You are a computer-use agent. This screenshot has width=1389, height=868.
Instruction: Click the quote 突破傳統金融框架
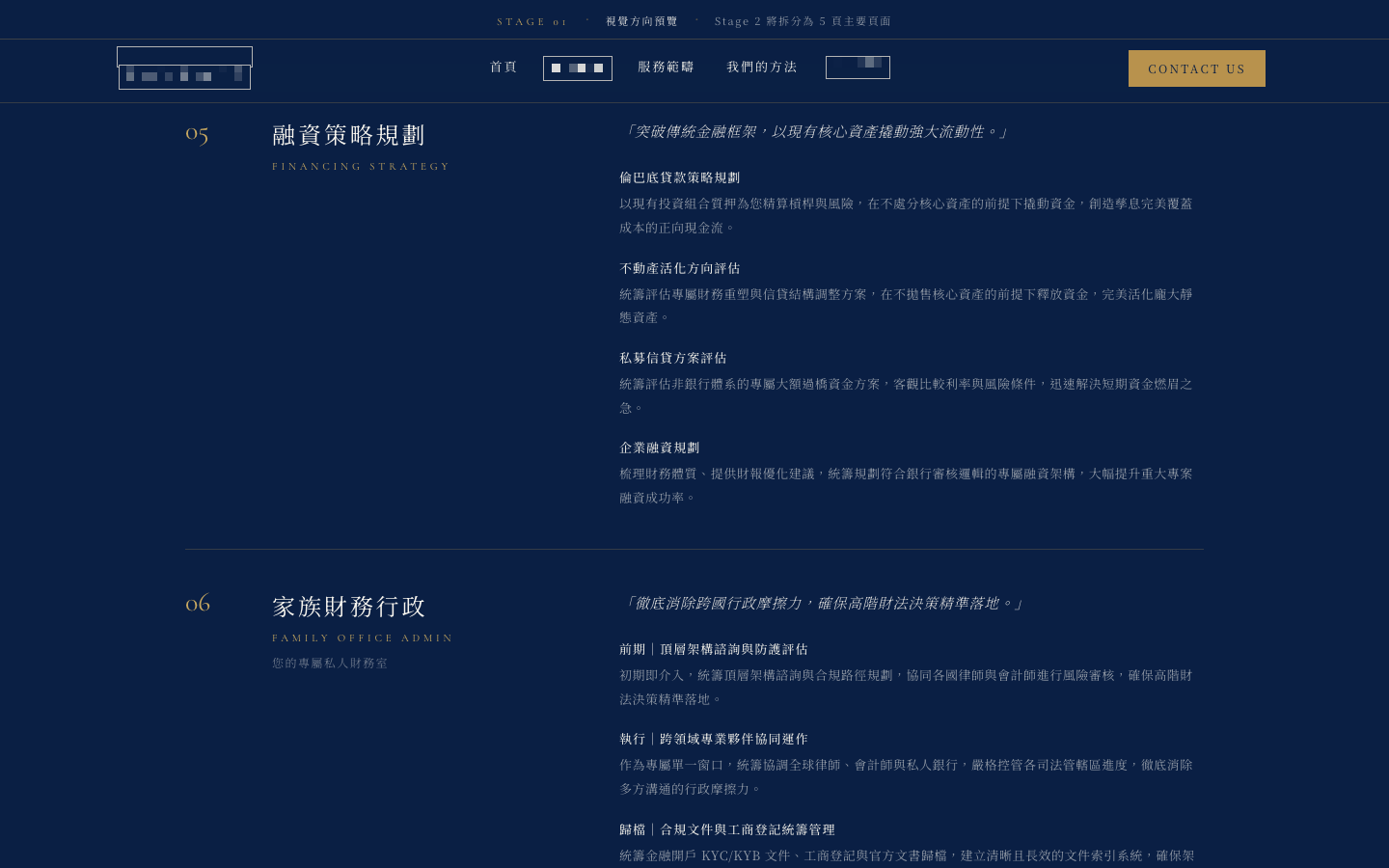[x=814, y=132]
